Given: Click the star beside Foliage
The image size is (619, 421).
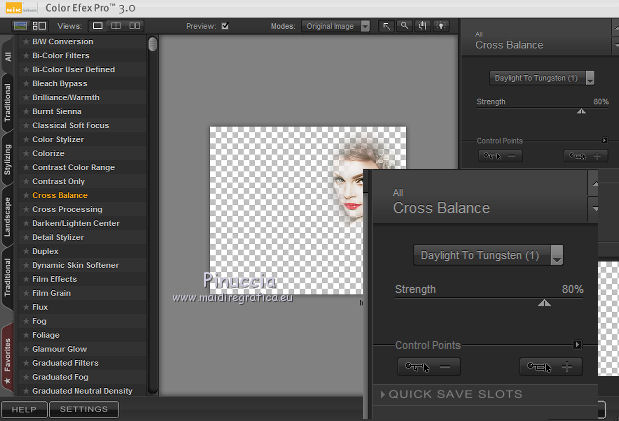Looking at the screenshot, I should point(26,335).
